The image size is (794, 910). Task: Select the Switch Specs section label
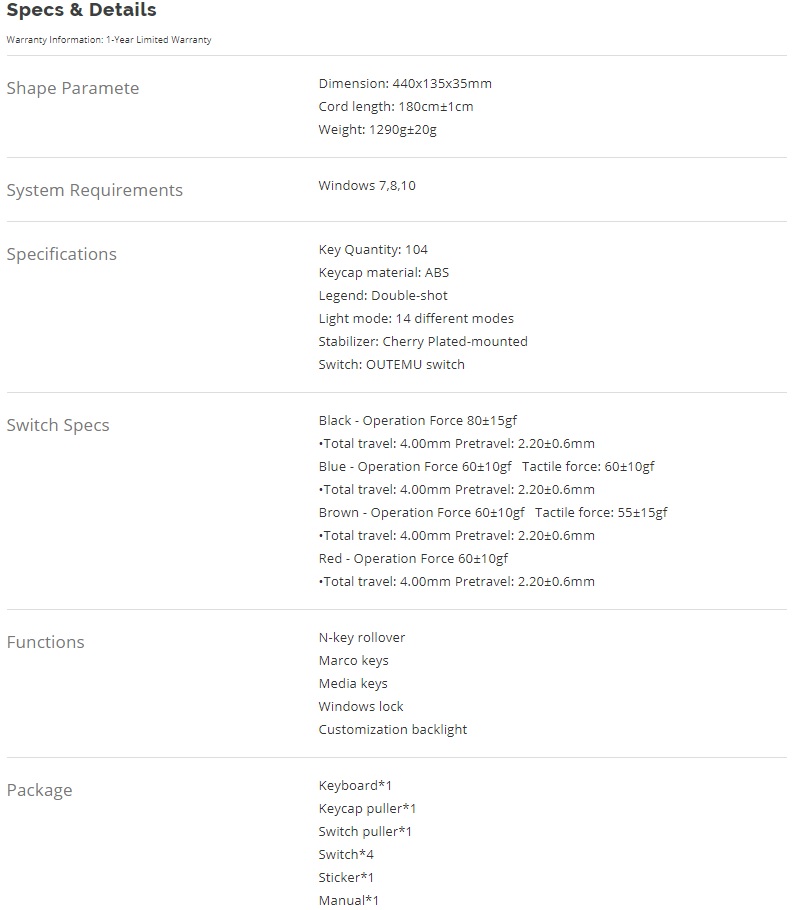pos(58,425)
